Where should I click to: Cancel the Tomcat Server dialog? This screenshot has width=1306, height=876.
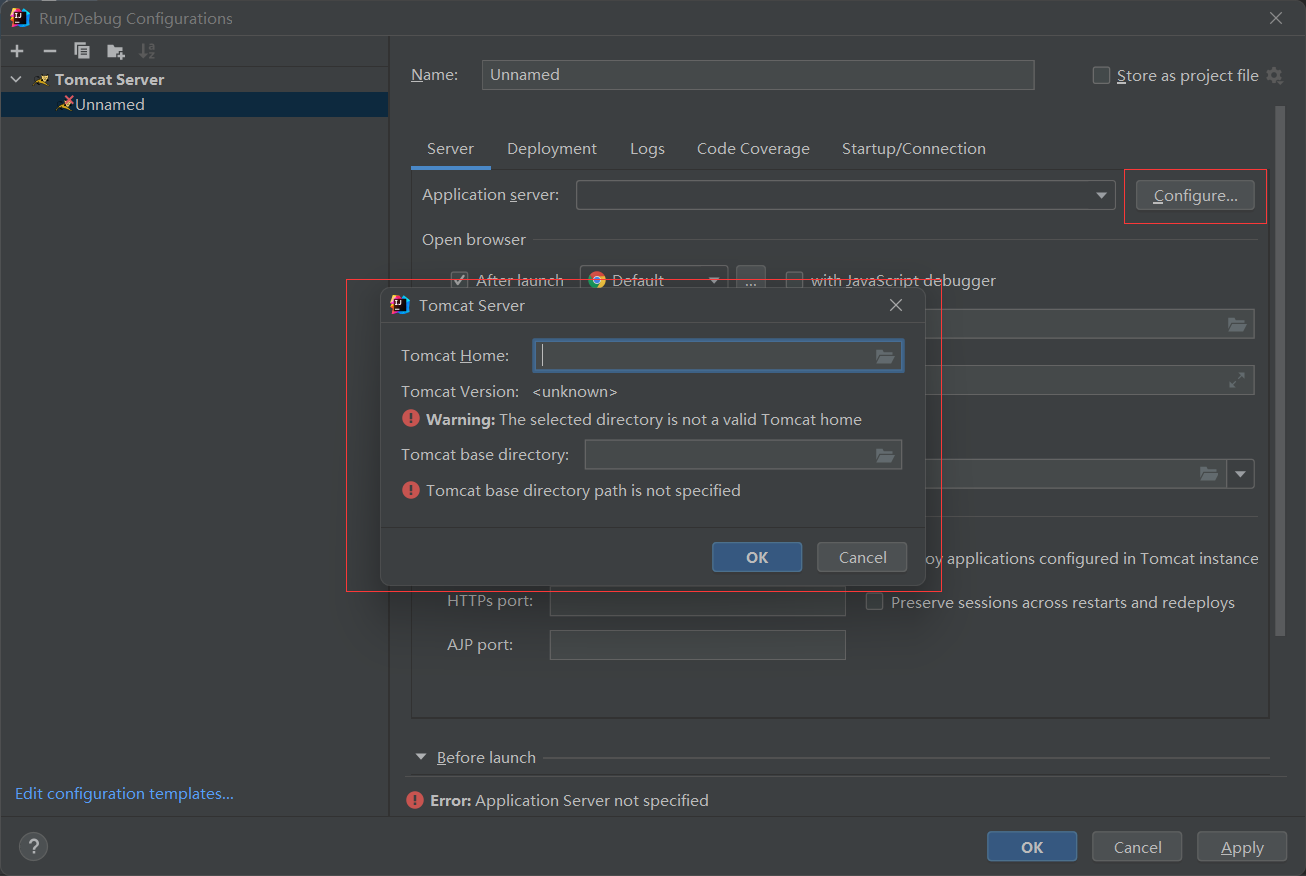tap(862, 557)
